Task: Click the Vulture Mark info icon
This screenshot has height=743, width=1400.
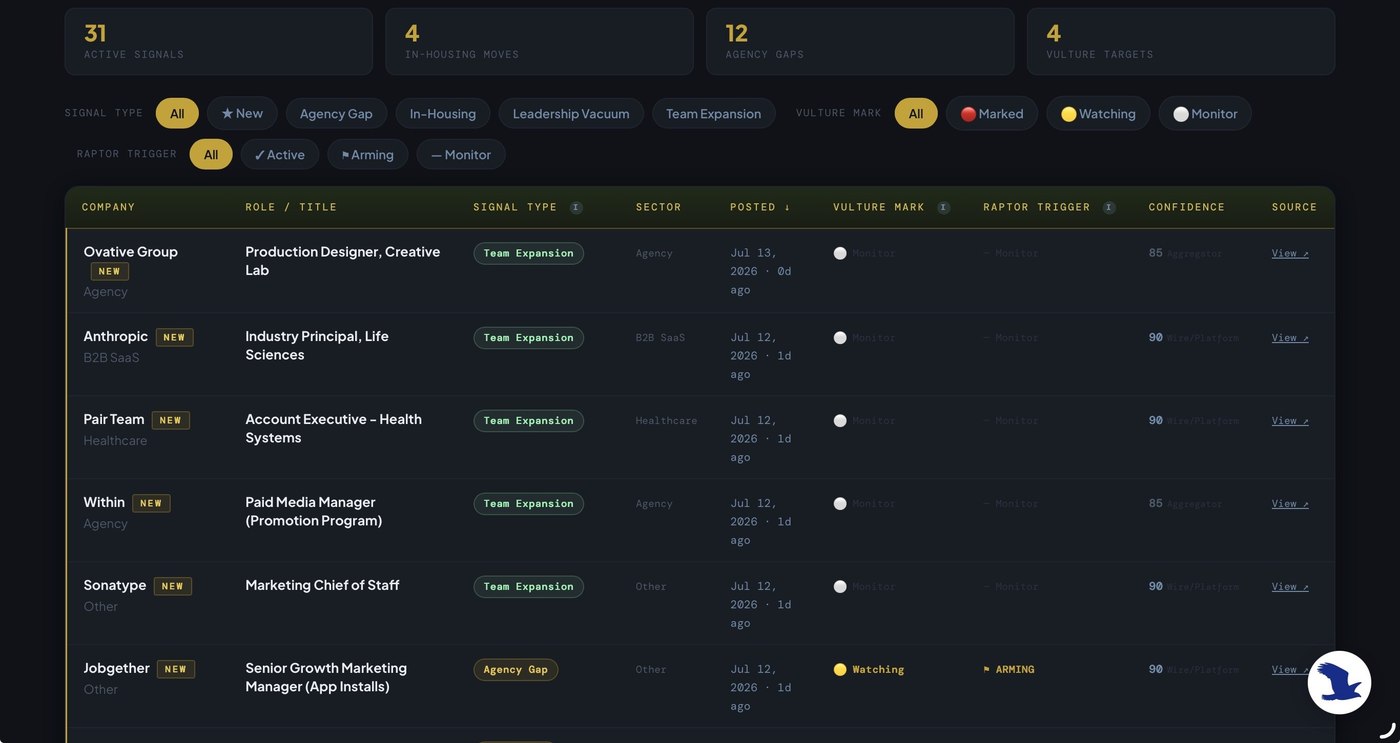Action: point(943,207)
